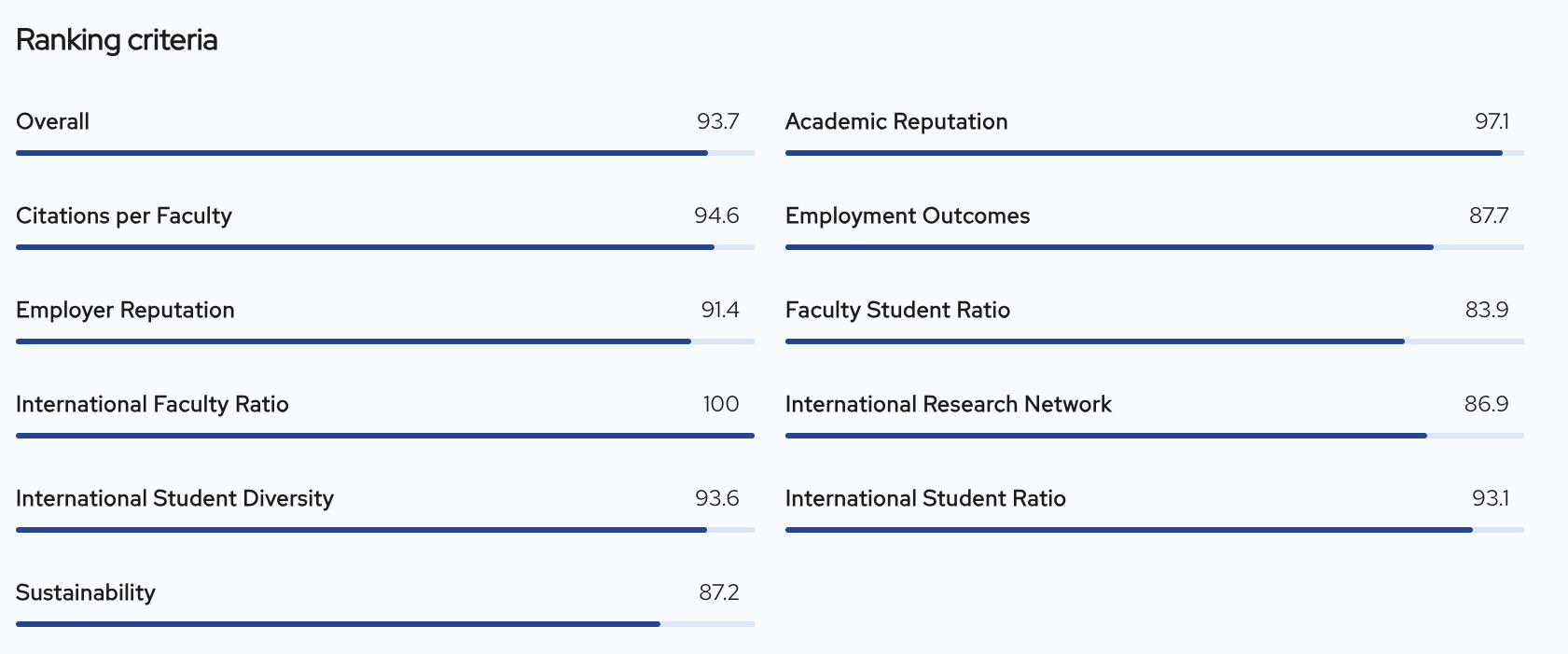Screen dimensions: 1568x654
Task: Select the Employment Outcomes label
Action: coord(908,216)
